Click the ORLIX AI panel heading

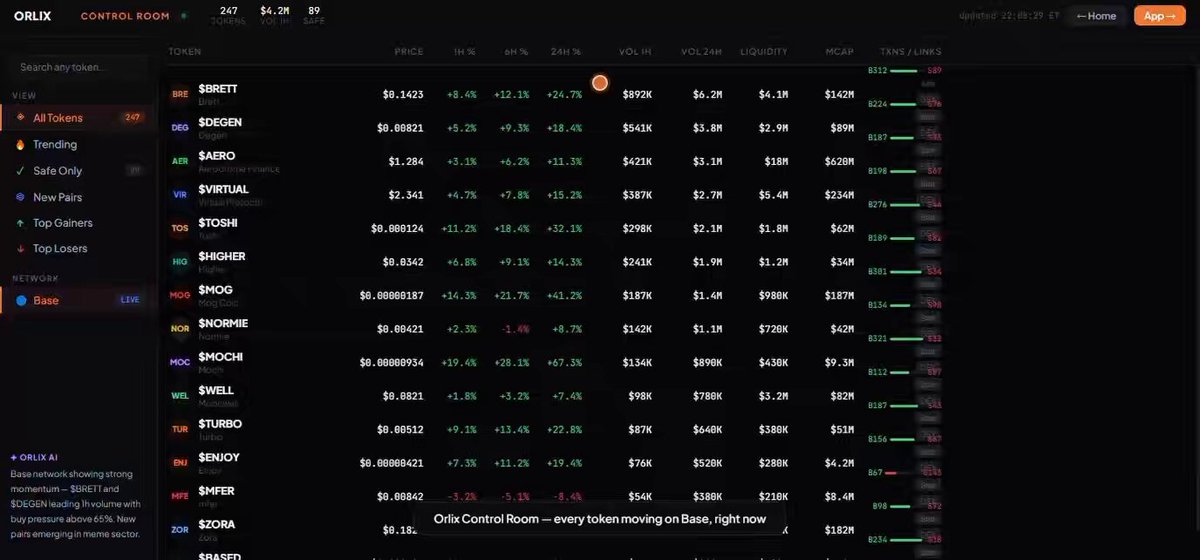36,458
